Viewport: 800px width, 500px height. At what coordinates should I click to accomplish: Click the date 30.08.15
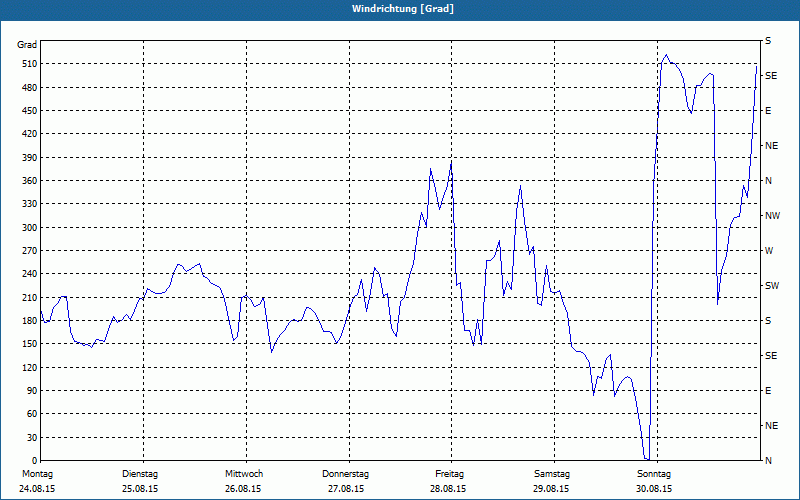654,489
